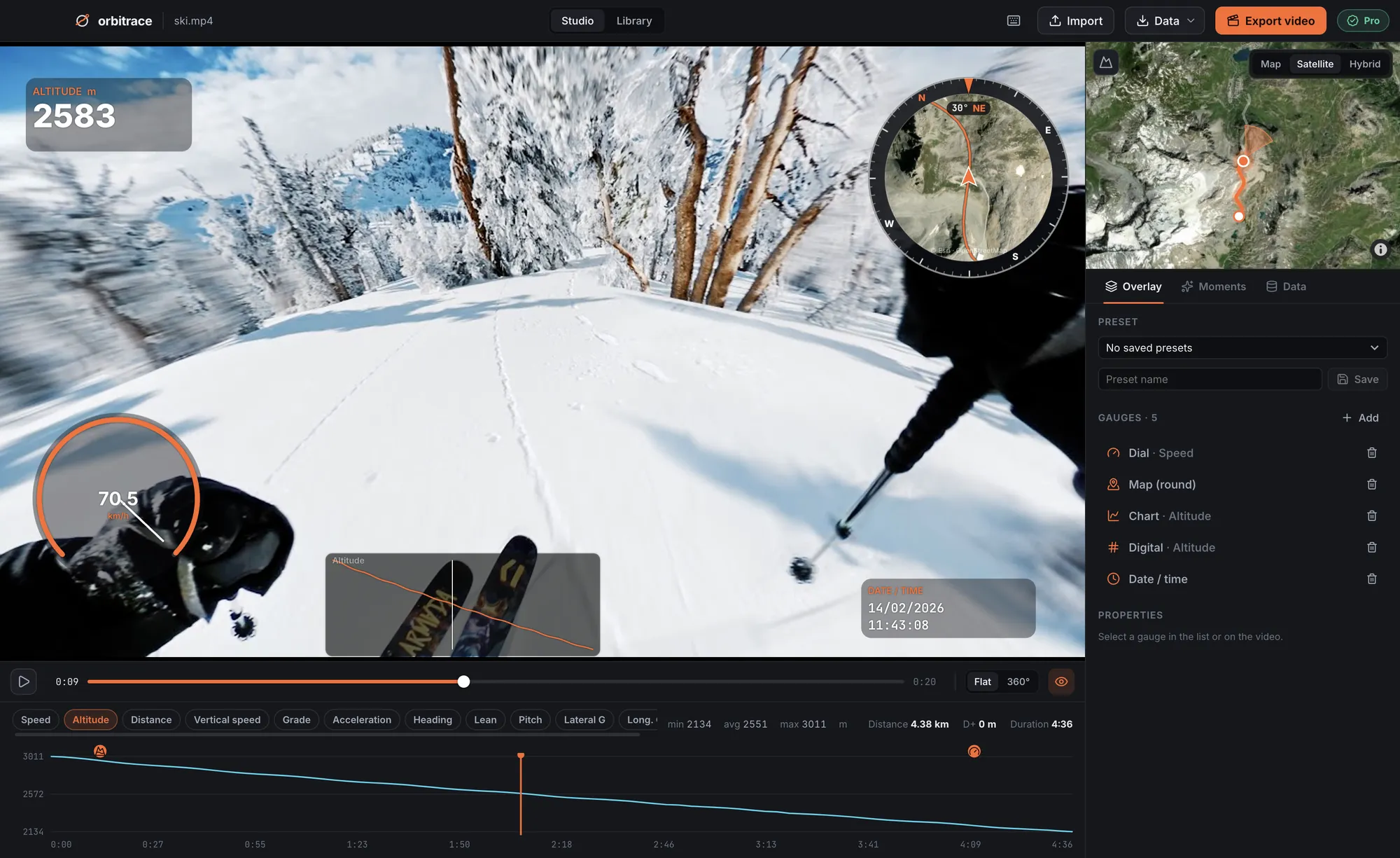Delete the Digital Altitude gauge

click(1372, 548)
